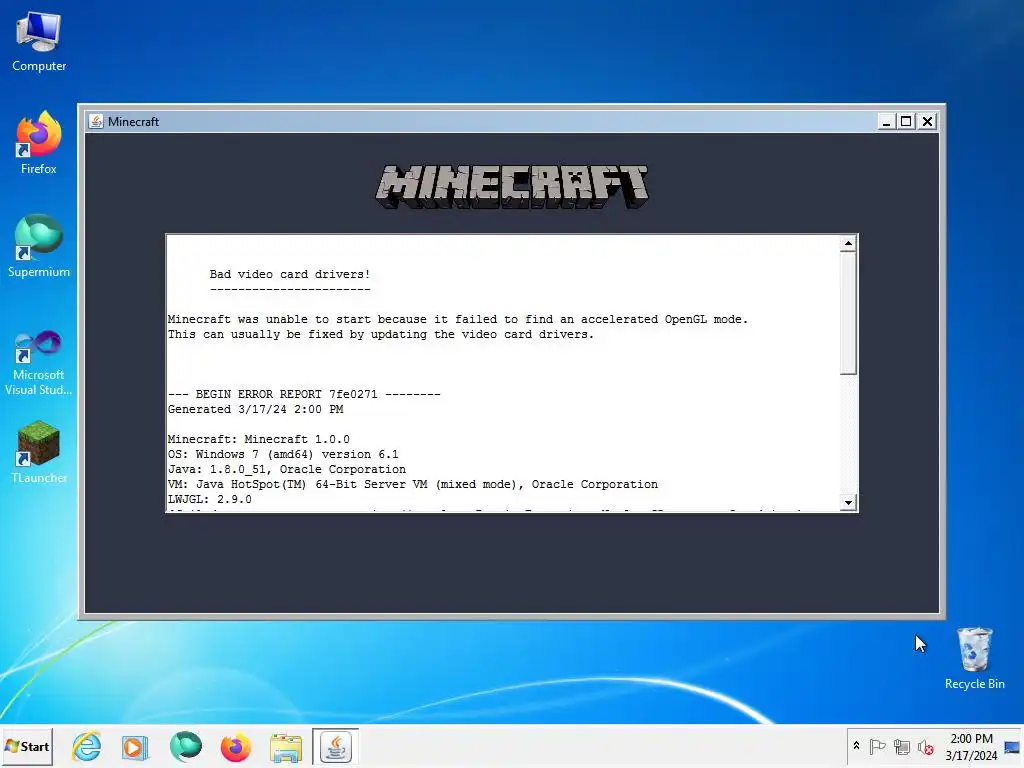Click the 'VM: Java HotSpot(TM)' line

[x=413, y=485]
